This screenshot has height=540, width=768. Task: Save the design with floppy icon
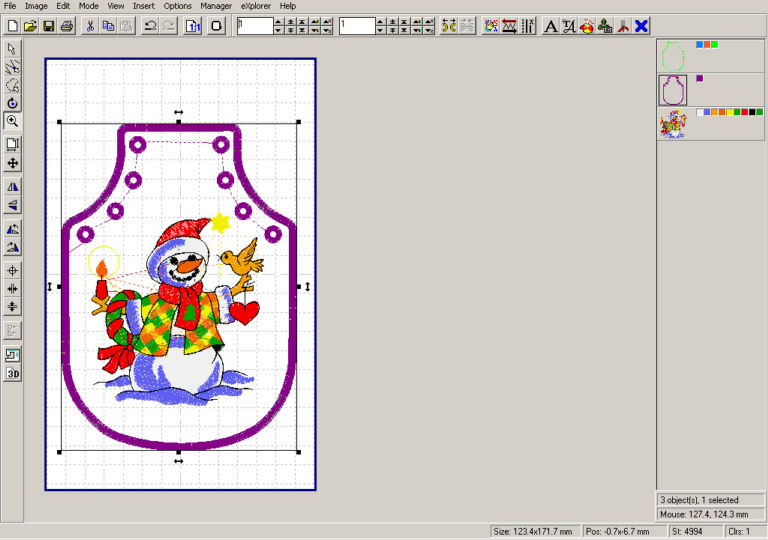[x=48, y=26]
